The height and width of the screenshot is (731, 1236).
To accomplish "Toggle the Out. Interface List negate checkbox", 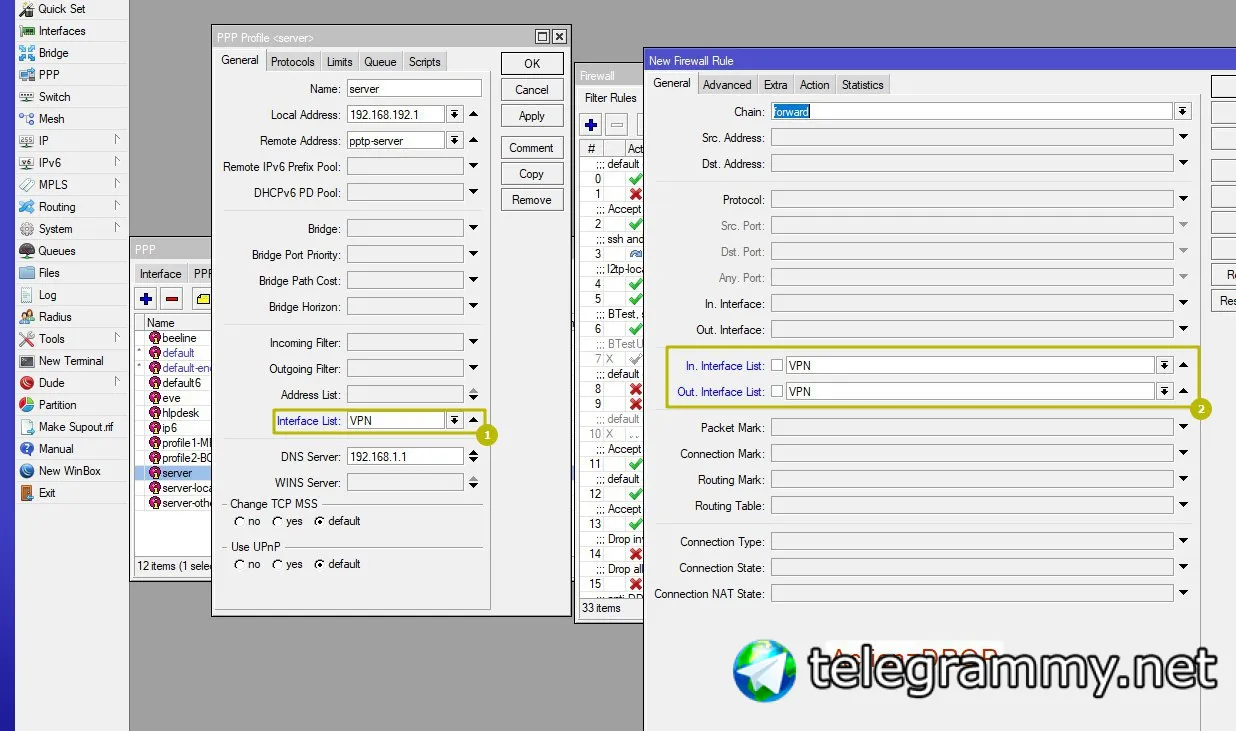I will [x=777, y=392].
